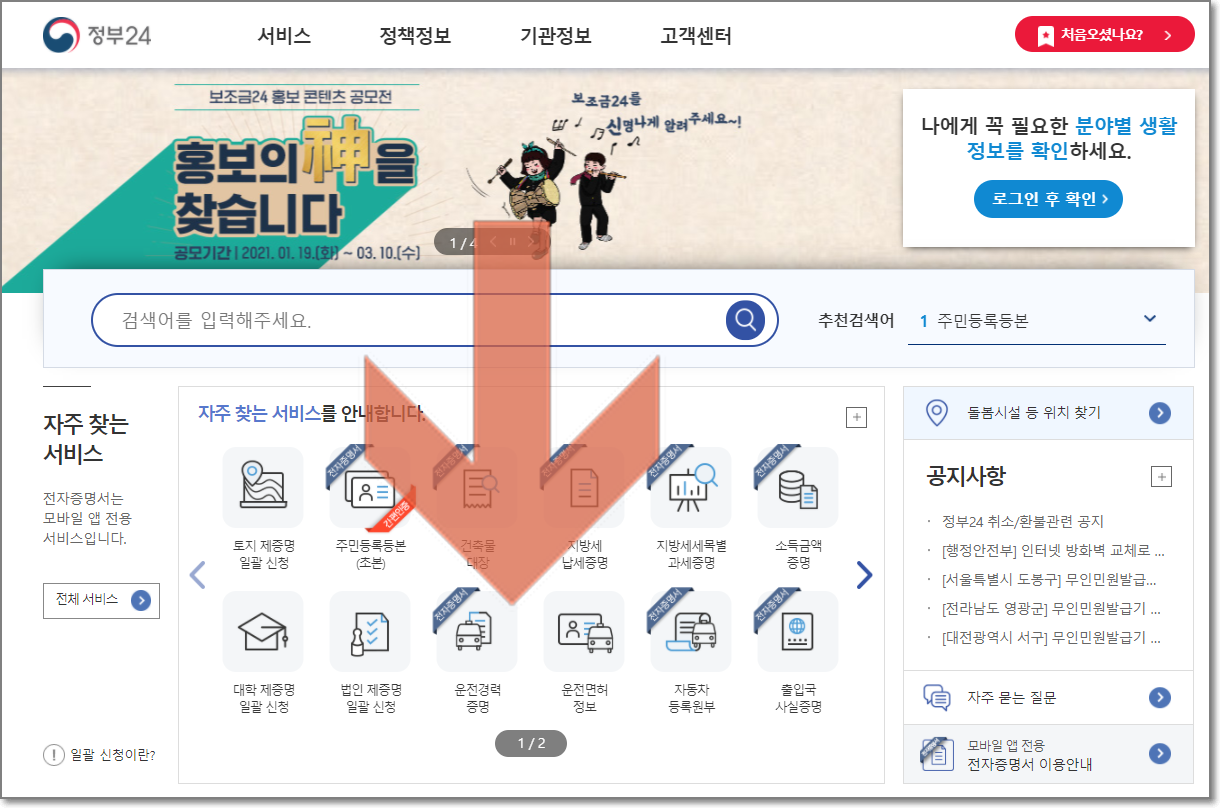Click the 돌봄시설 location pin icon

pyautogui.click(x=936, y=412)
